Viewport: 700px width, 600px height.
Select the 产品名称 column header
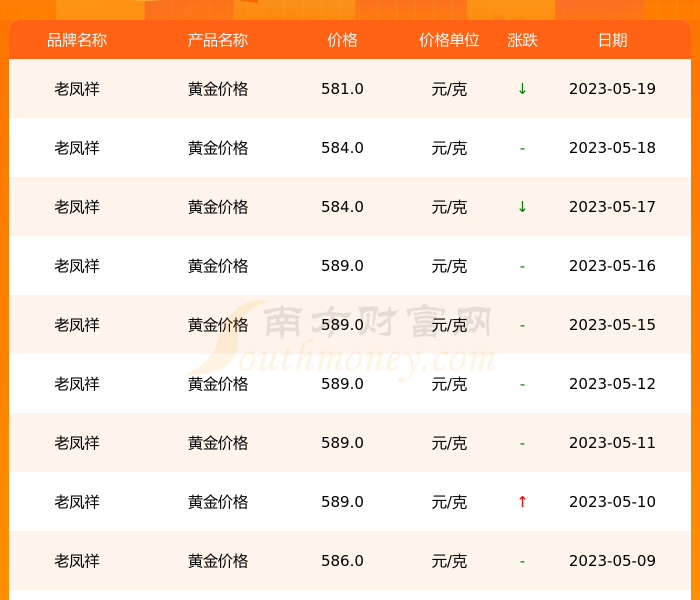click(x=218, y=40)
